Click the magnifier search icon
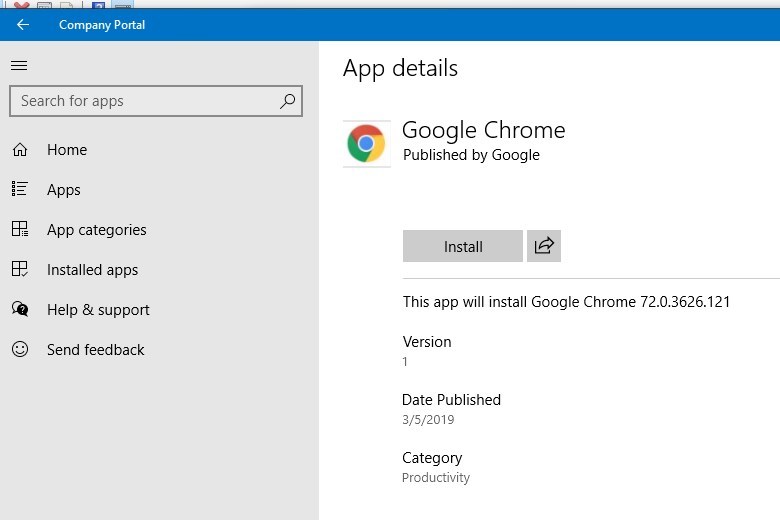 pos(287,101)
